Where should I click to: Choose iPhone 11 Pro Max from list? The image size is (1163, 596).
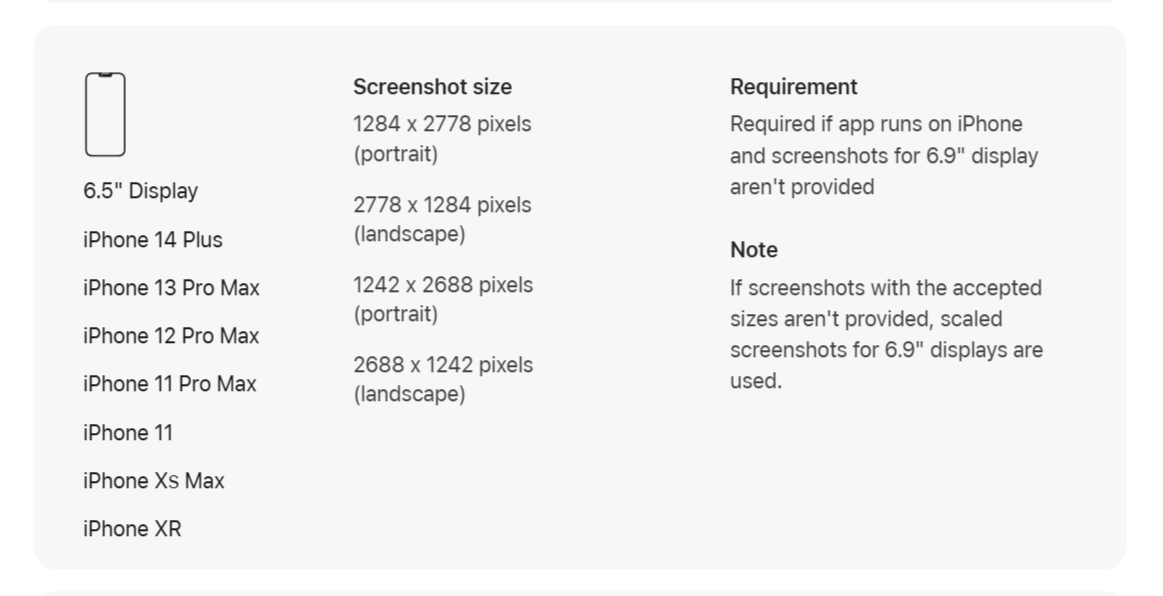(x=169, y=384)
